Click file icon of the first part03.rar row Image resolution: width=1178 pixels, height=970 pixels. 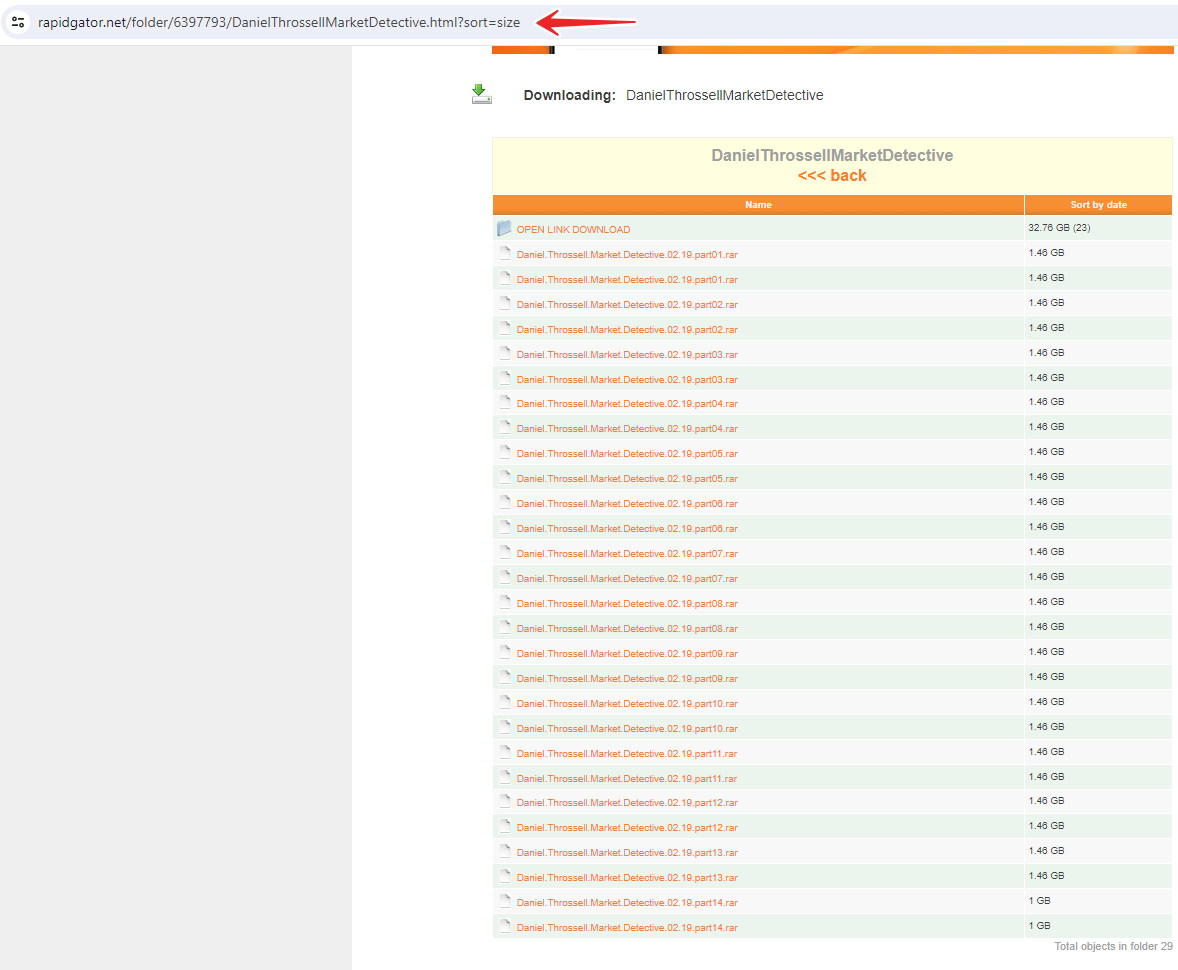pos(505,353)
